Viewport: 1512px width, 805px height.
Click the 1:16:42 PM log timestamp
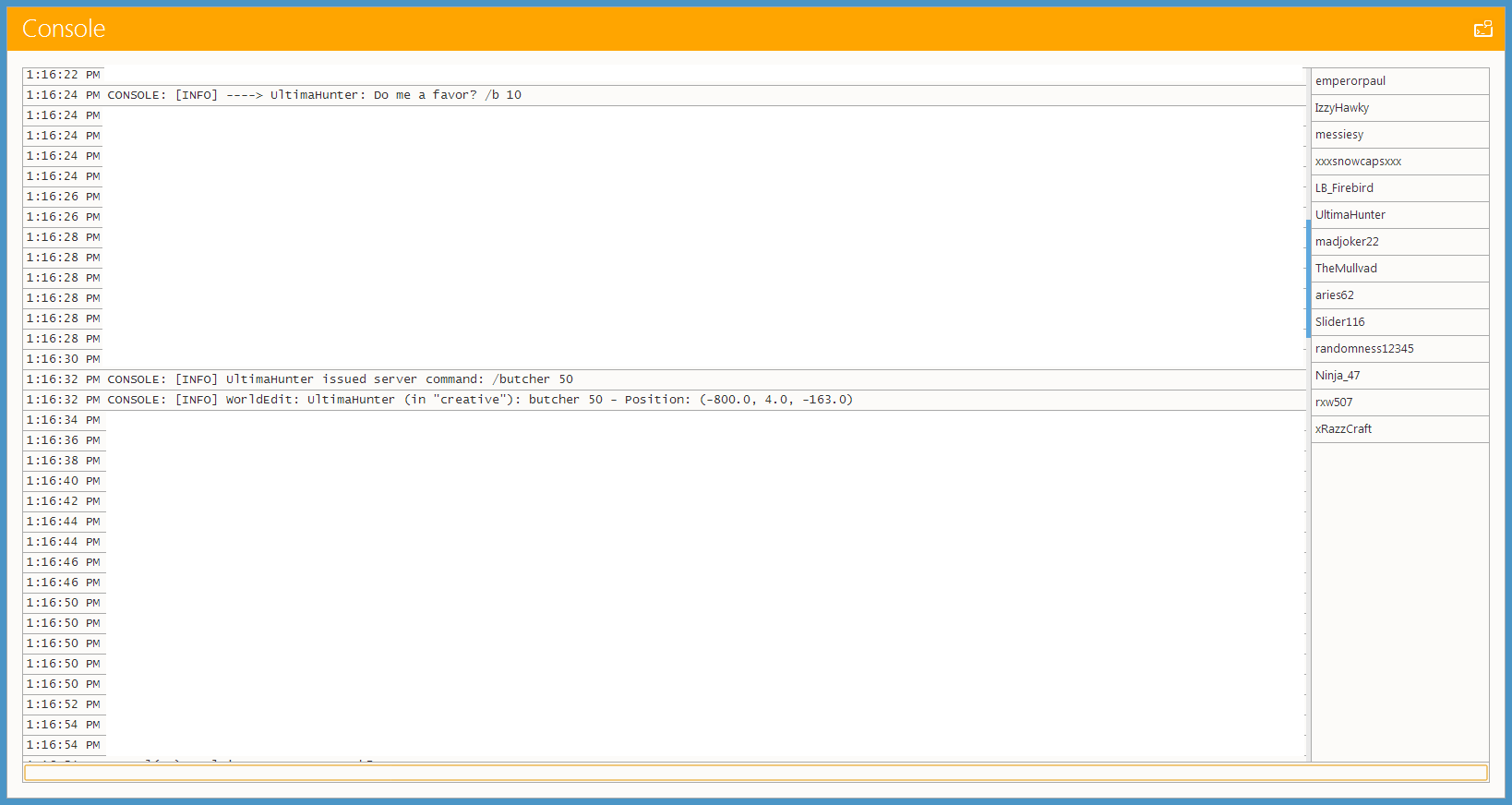(63, 501)
